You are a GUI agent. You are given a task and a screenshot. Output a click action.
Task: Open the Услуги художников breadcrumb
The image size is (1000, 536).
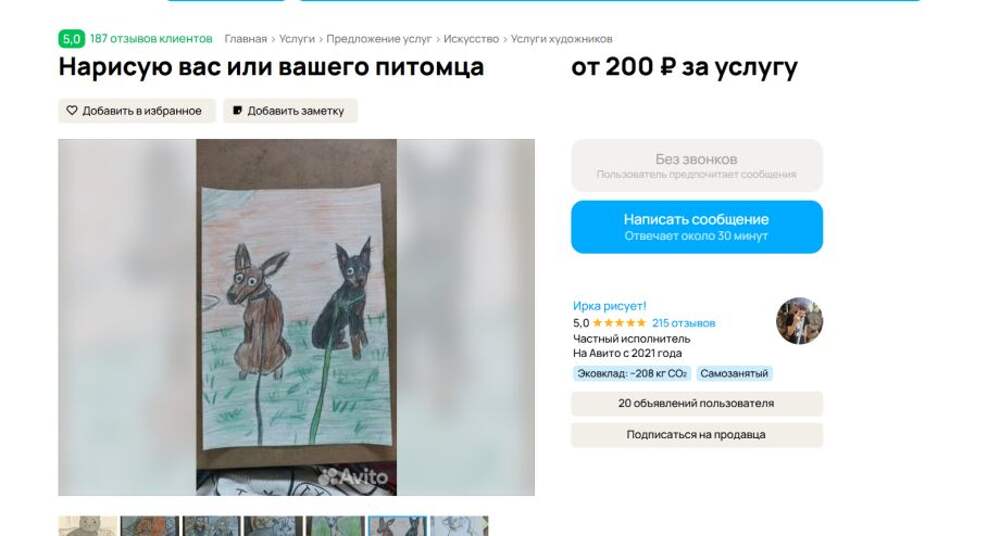(x=561, y=39)
